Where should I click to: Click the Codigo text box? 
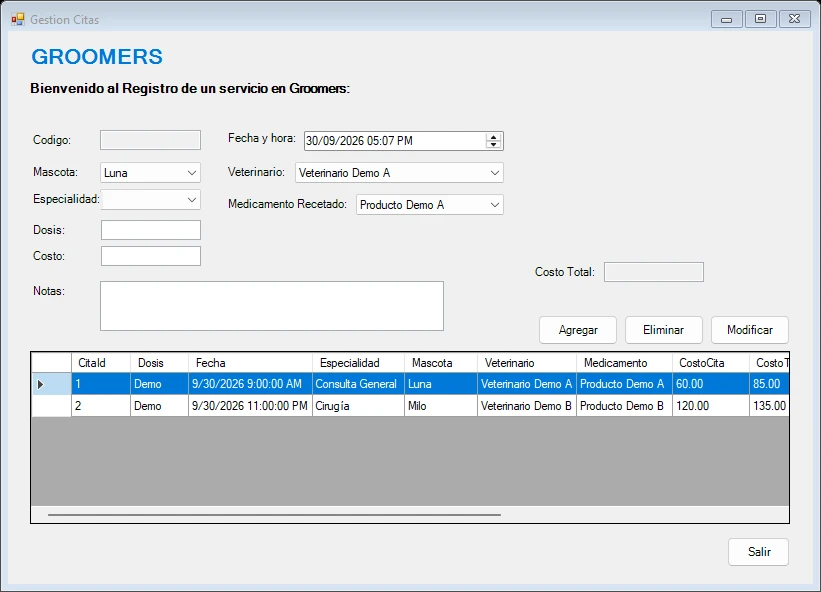click(150, 140)
